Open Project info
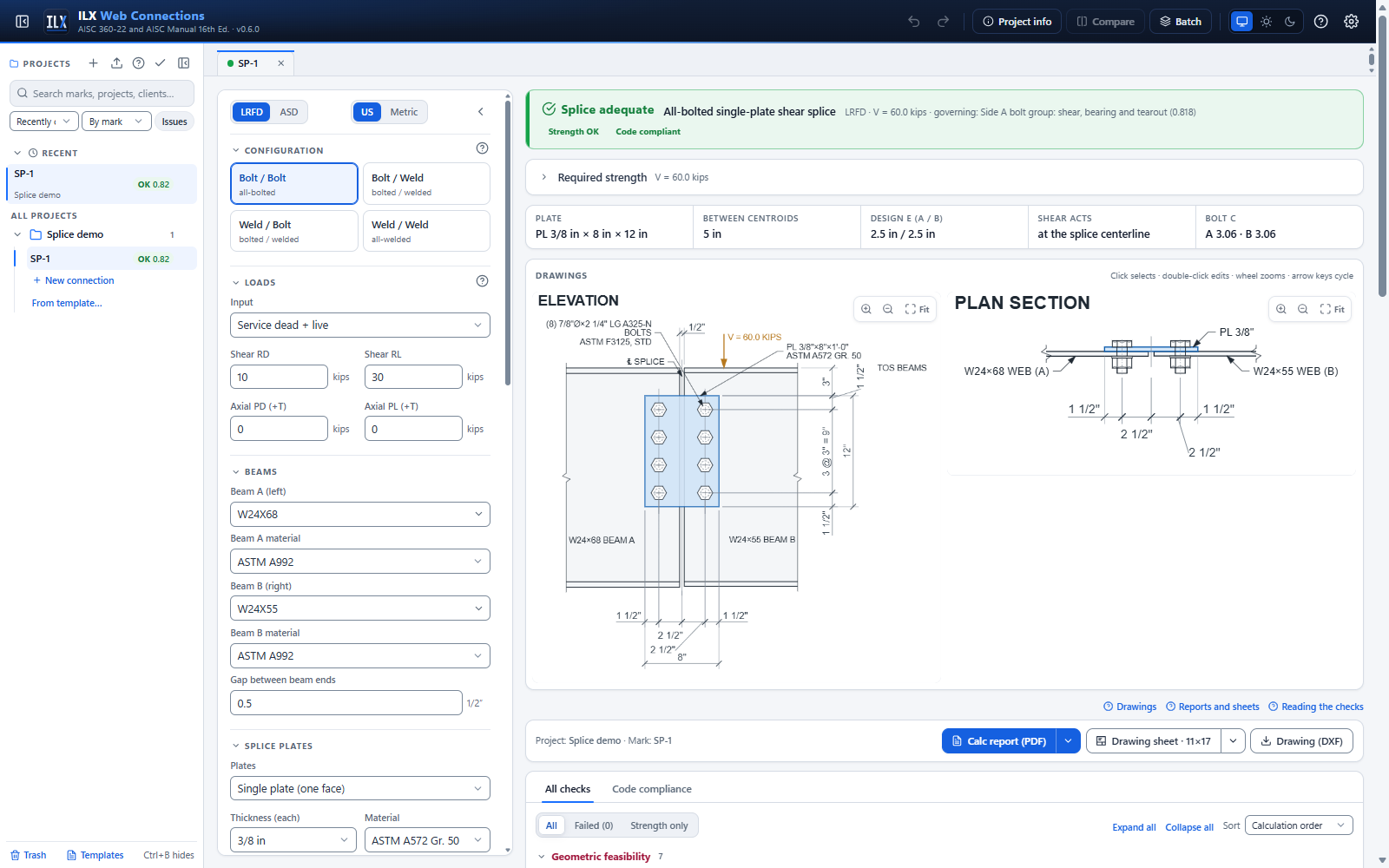This screenshot has width=1389, height=868. pos(1017,22)
